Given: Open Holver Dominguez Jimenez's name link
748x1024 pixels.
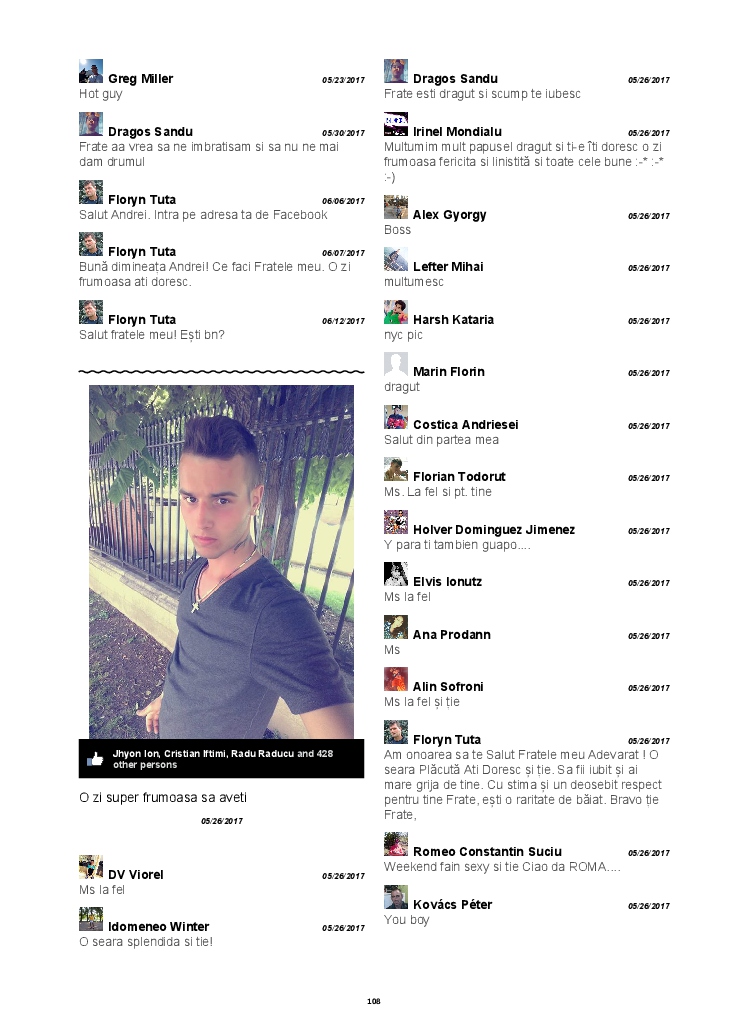Looking at the screenshot, I should pyautogui.click(x=494, y=530).
